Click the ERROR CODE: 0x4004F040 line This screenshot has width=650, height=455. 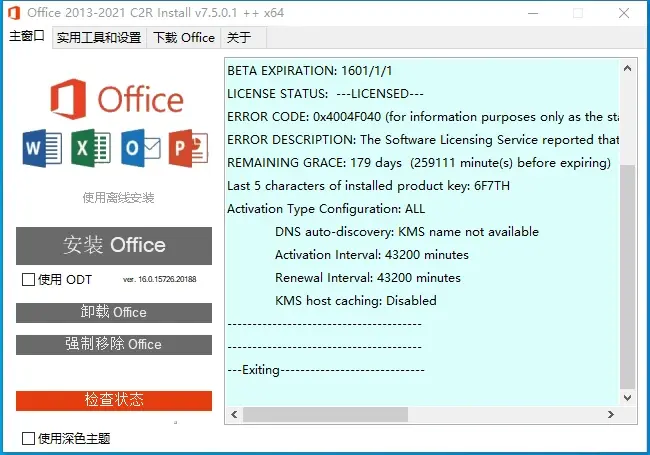[423, 117]
